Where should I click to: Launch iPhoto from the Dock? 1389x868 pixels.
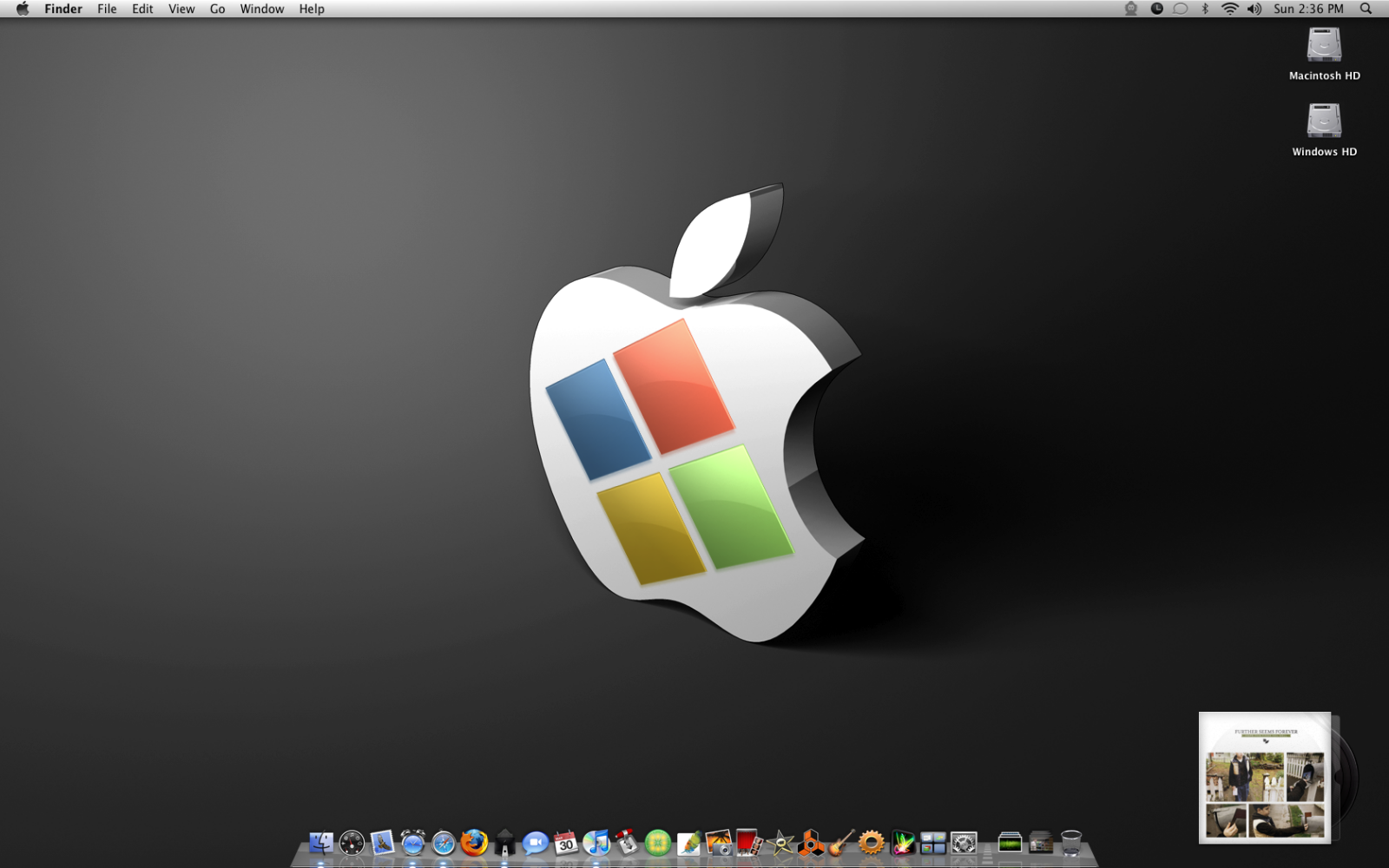(x=719, y=843)
